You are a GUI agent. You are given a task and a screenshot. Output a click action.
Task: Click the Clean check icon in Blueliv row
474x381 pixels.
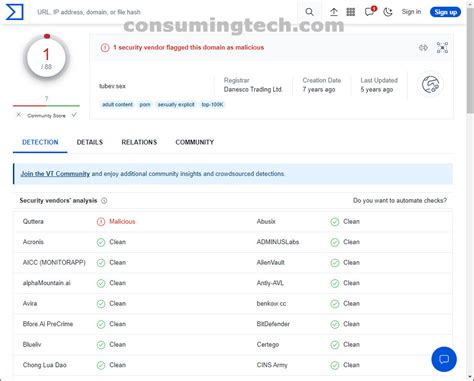(x=101, y=345)
